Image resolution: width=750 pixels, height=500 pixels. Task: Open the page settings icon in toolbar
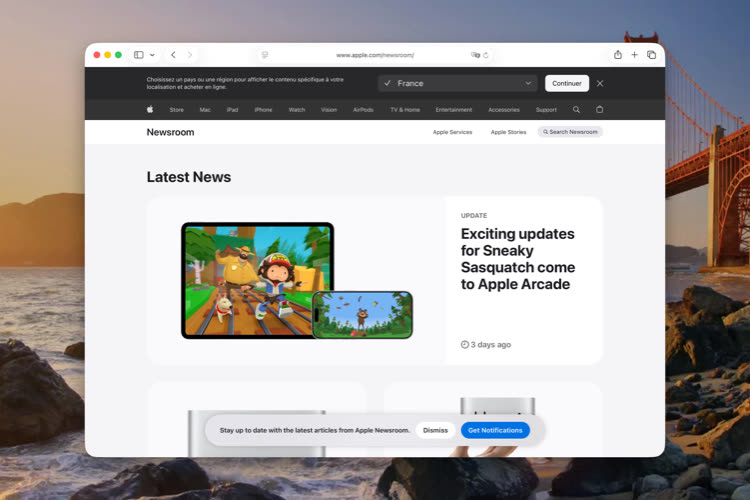pyautogui.click(x=265, y=55)
